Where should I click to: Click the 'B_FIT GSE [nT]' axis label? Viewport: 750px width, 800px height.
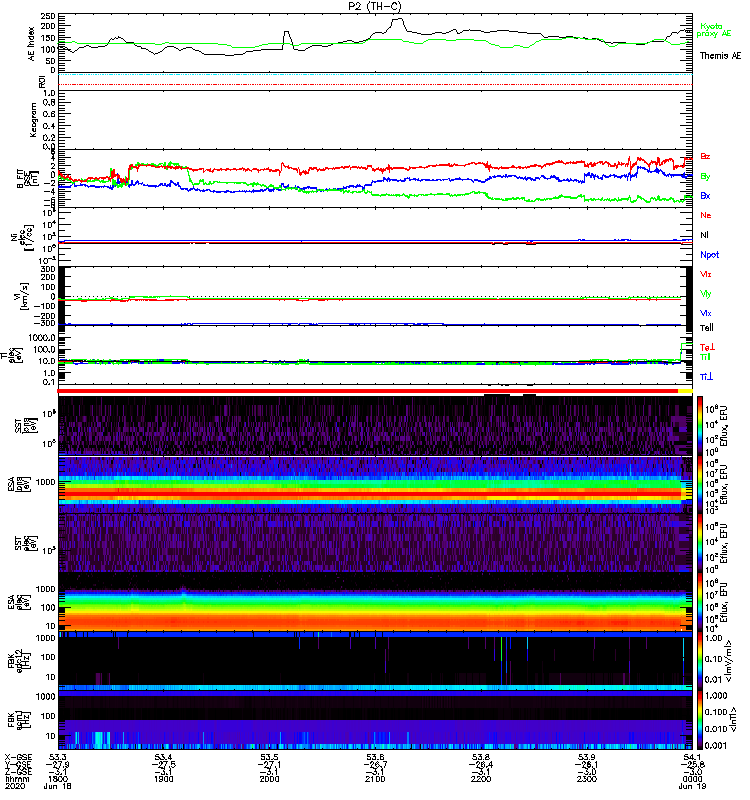click(x=28, y=179)
